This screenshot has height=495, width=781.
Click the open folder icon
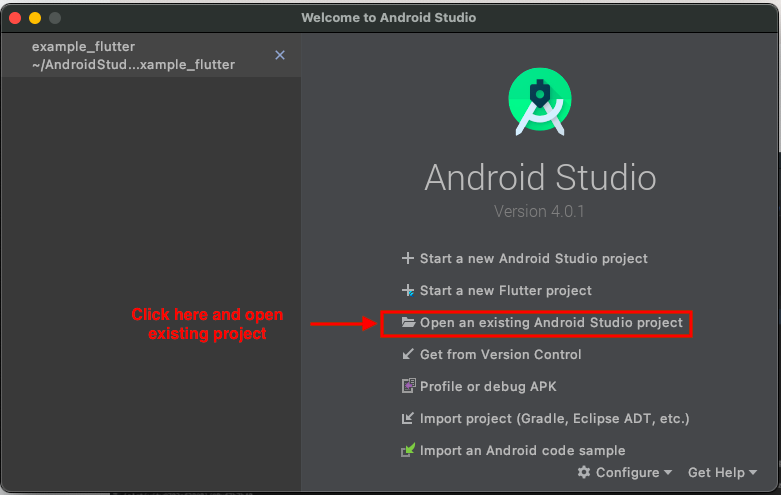pos(407,323)
